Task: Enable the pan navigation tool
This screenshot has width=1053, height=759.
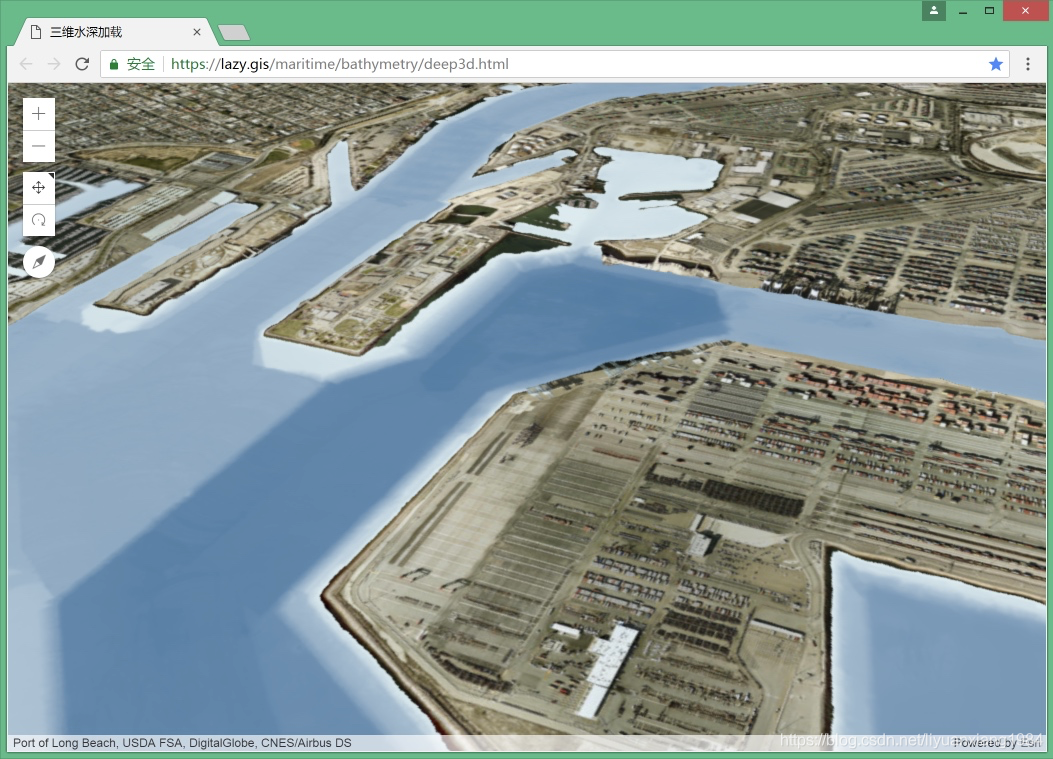Action: (39, 188)
